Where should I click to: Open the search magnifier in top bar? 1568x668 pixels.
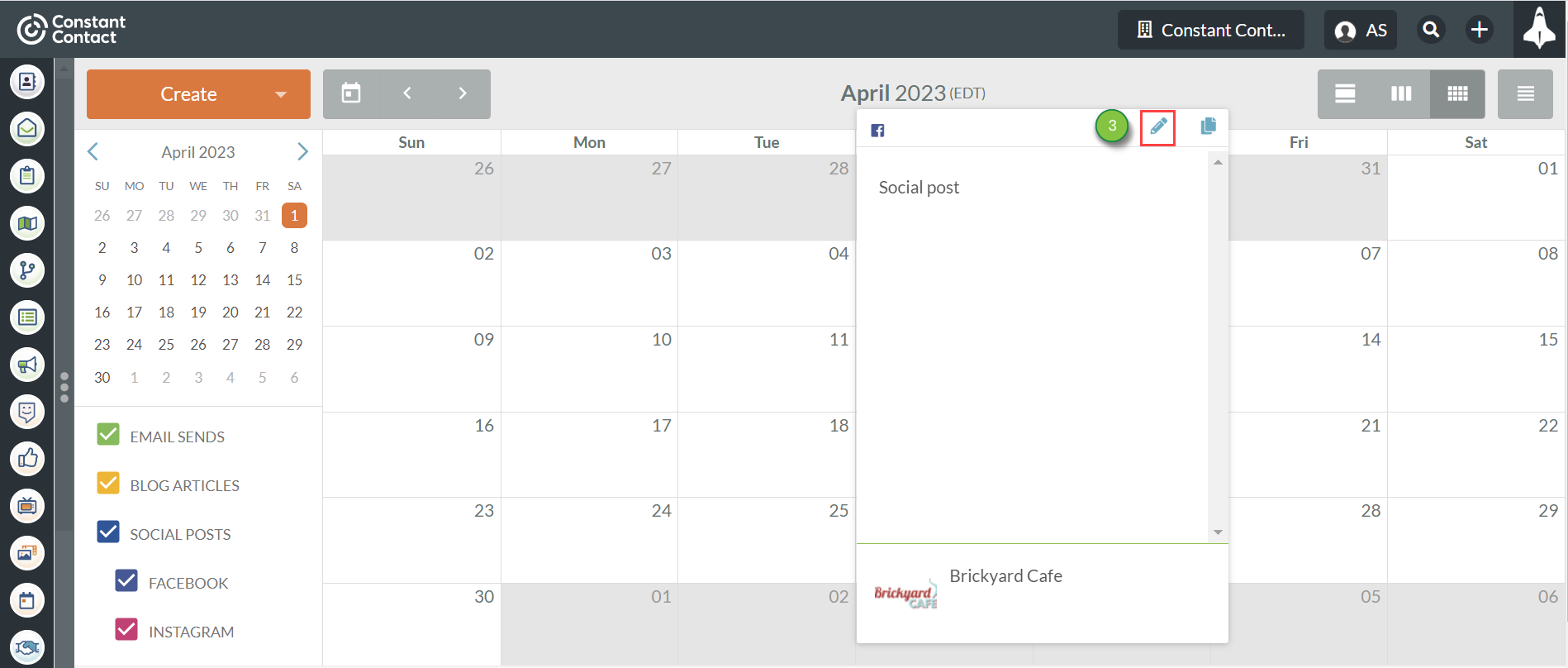(1431, 30)
